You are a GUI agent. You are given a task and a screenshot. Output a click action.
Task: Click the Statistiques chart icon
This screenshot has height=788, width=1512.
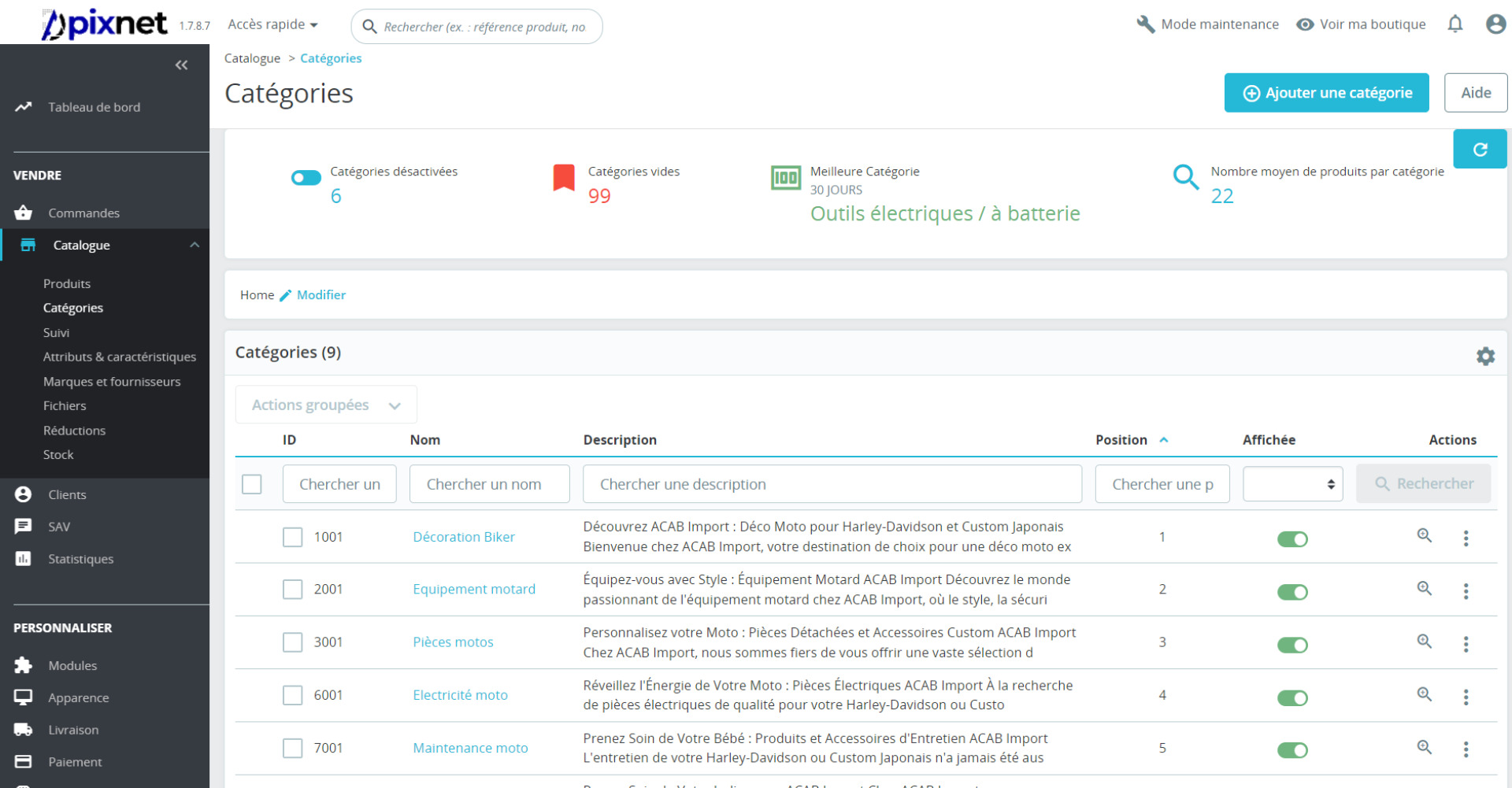(x=24, y=559)
